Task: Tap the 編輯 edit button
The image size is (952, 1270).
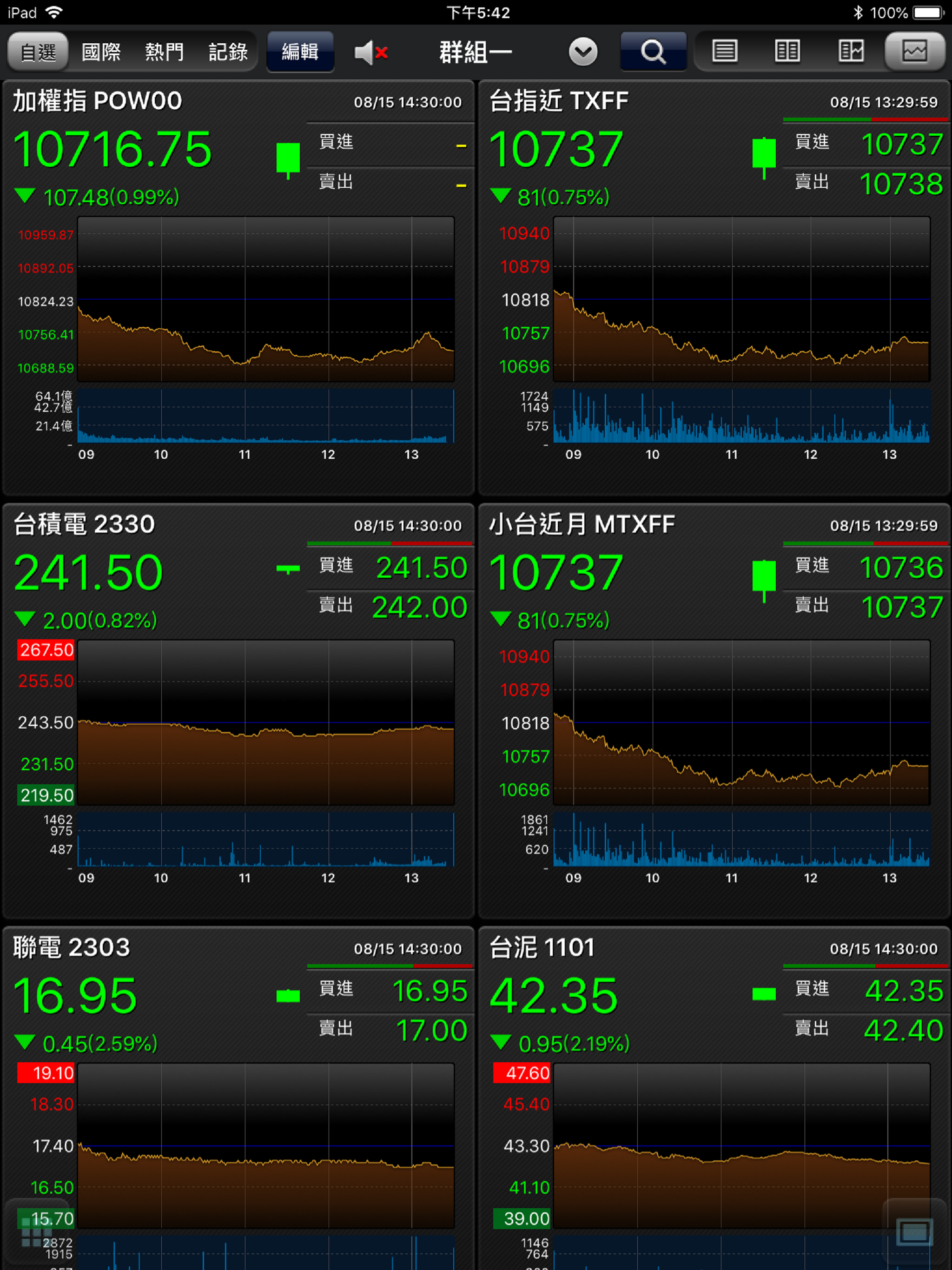Action: click(300, 52)
